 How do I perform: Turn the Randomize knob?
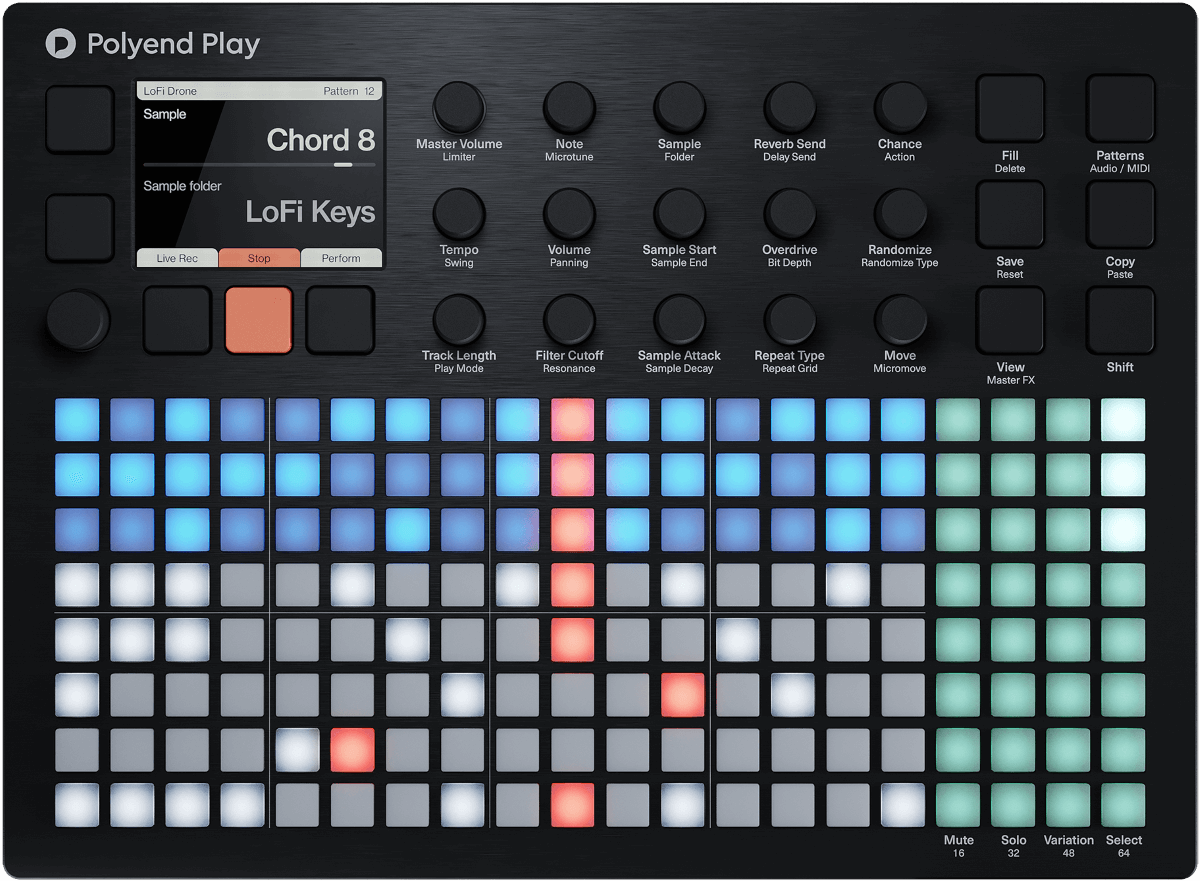[899, 214]
